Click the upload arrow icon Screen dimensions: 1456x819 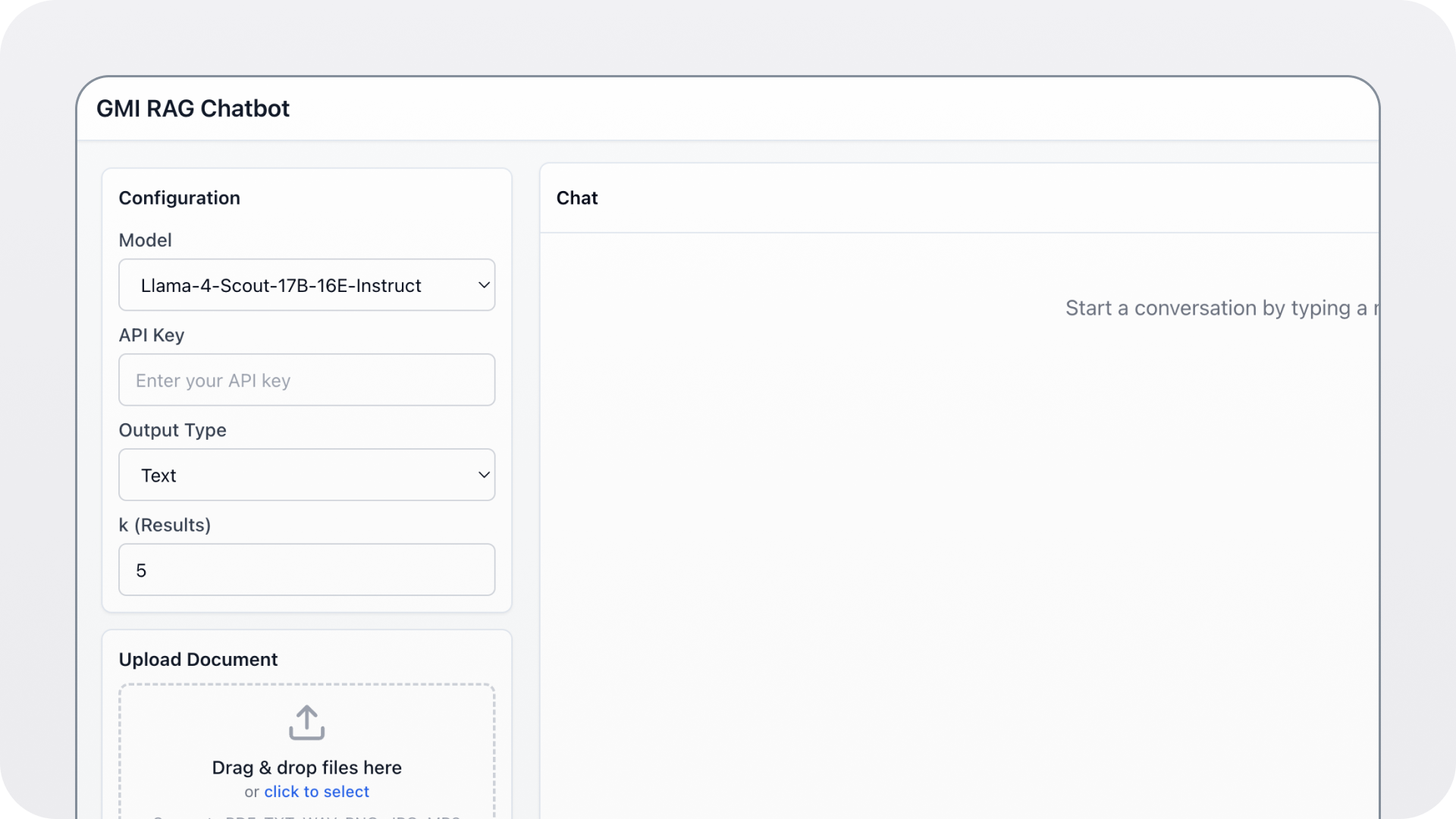click(x=306, y=723)
